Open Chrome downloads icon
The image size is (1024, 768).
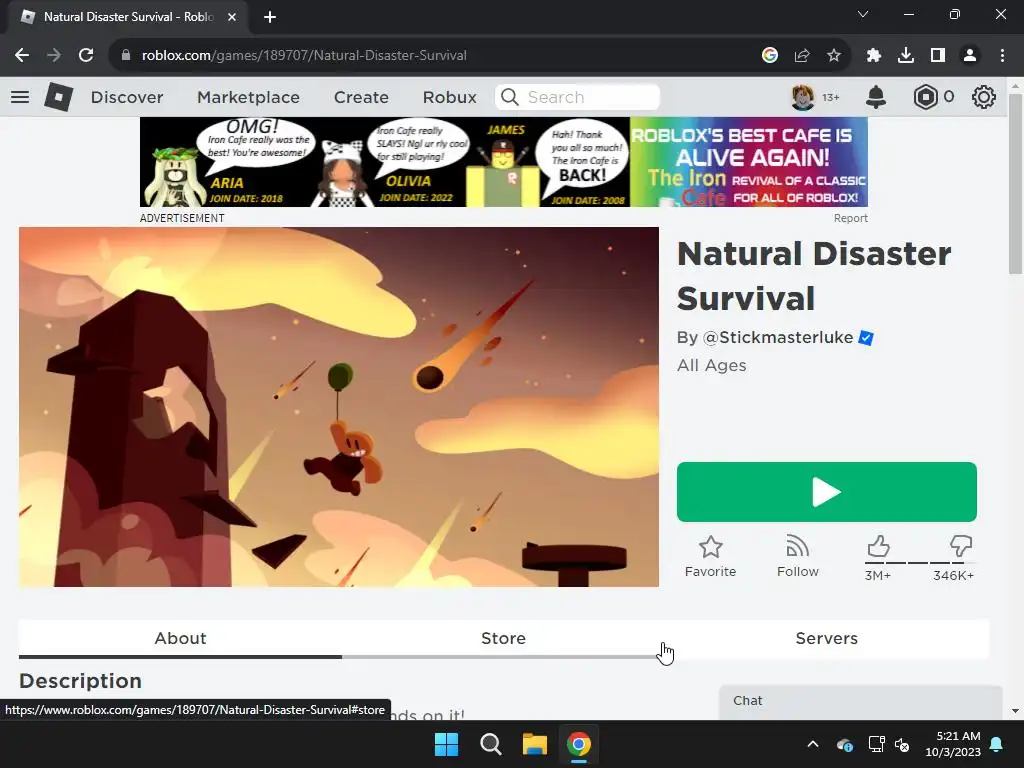pos(906,56)
